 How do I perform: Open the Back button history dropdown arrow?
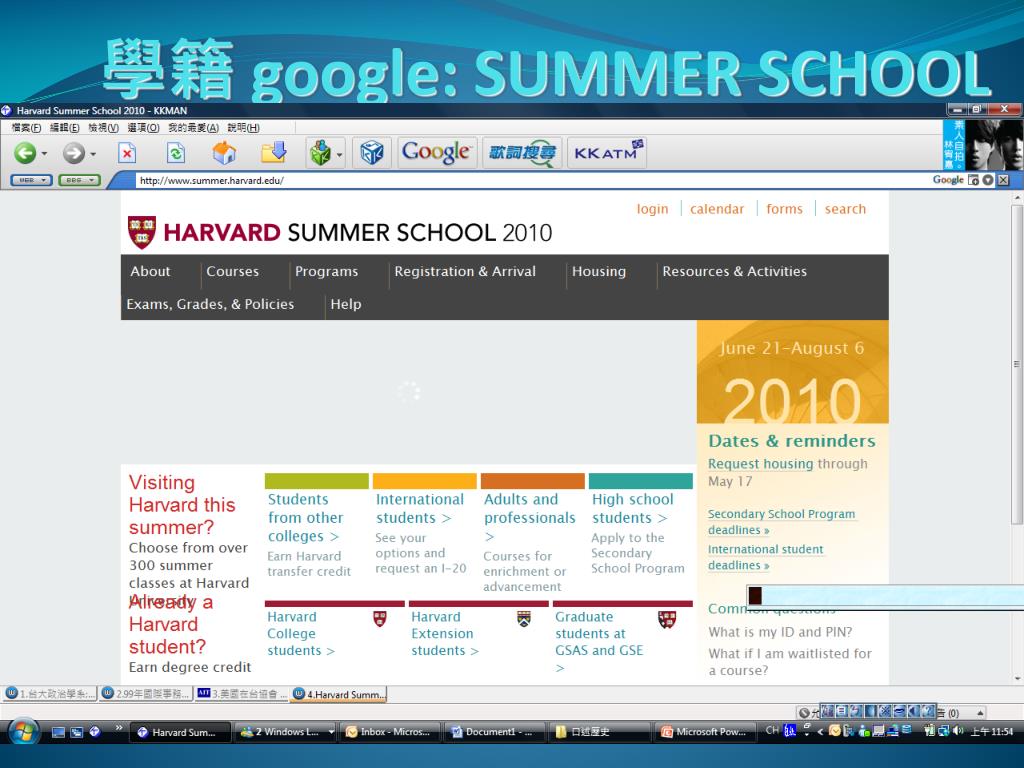(44, 154)
